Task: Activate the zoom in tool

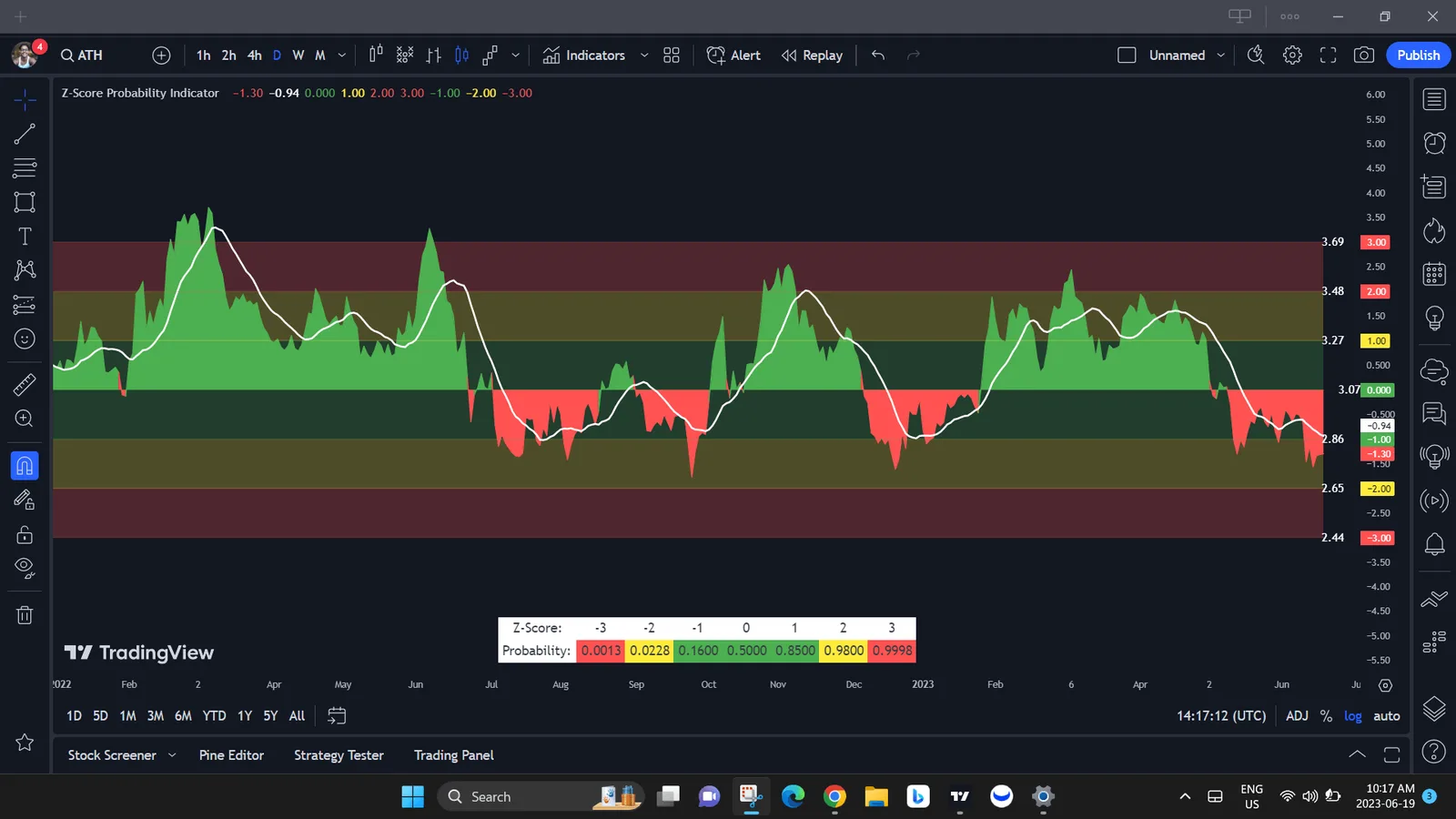Action: tap(25, 419)
